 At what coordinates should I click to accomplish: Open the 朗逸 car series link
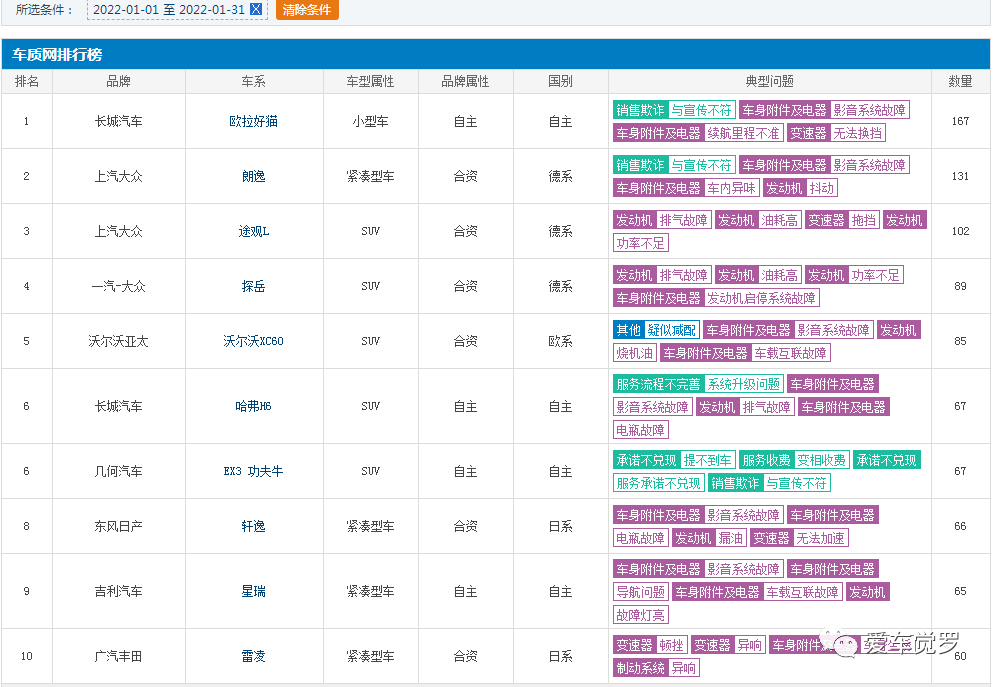[x=254, y=176]
